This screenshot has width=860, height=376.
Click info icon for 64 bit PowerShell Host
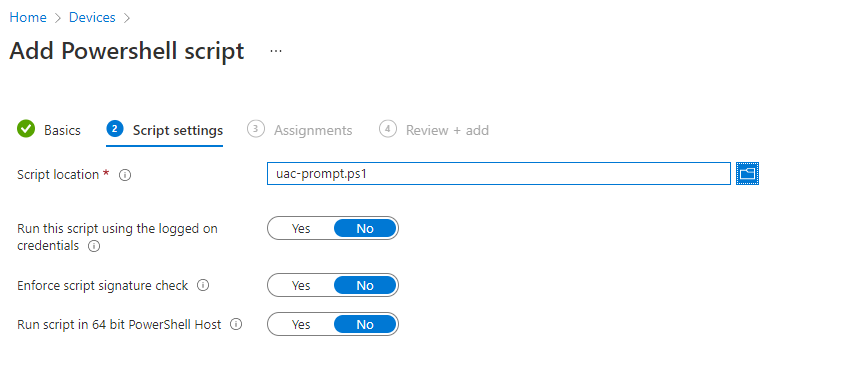click(x=236, y=324)
